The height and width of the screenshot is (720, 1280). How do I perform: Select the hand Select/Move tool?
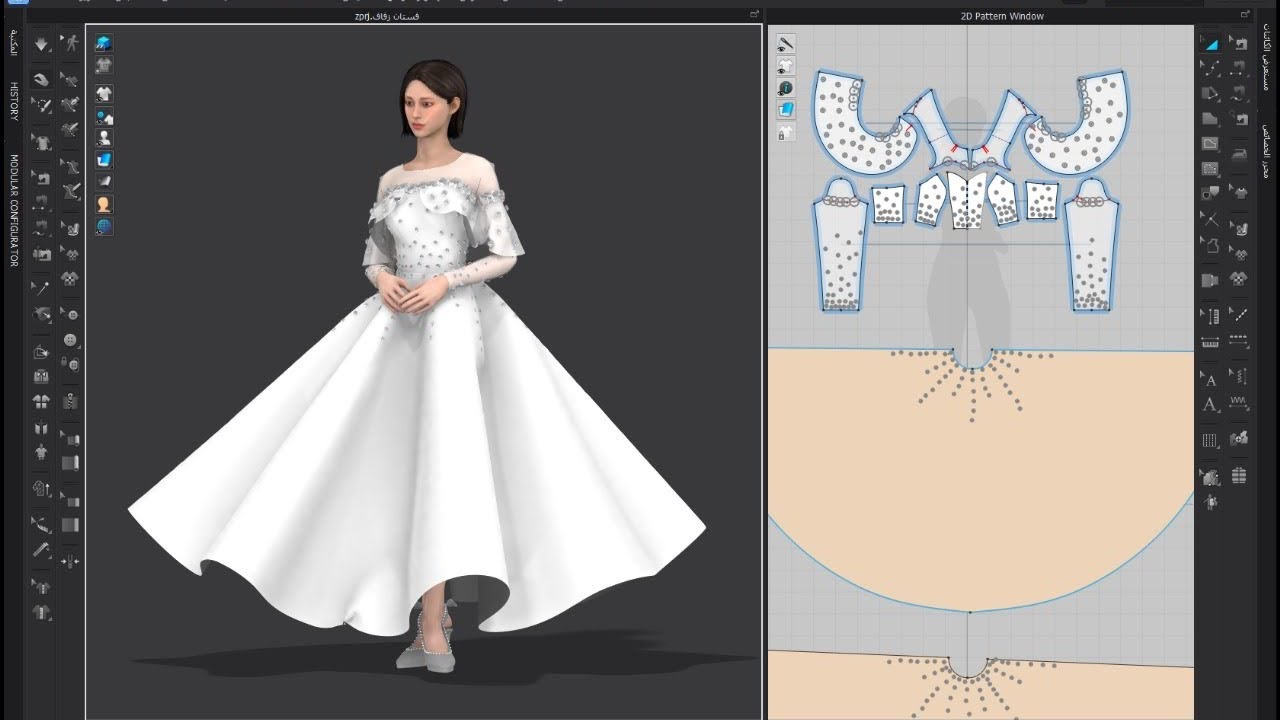pos(41,80)
